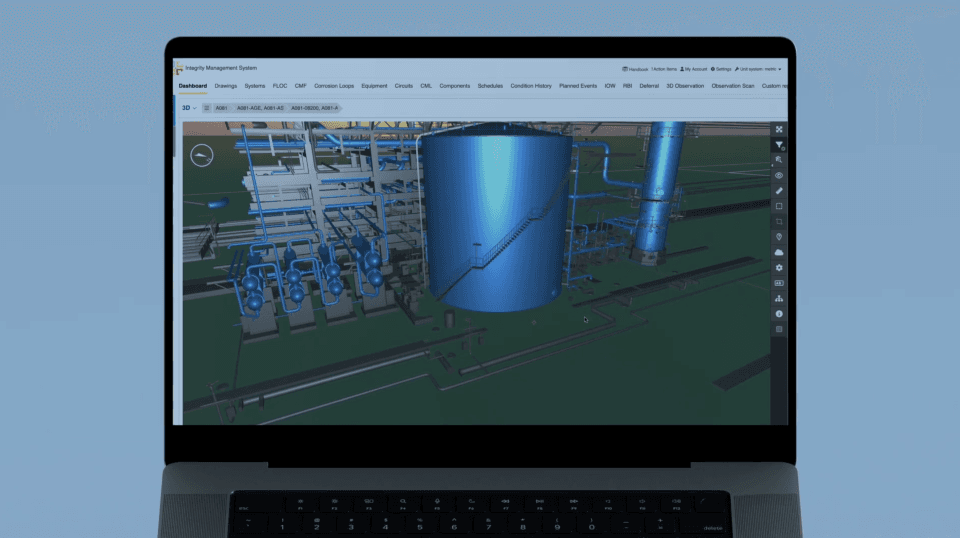Viewport: 960px width, 538px height.
Task: Expand the 3D view mode dropdown
Action: click(189, 107)
